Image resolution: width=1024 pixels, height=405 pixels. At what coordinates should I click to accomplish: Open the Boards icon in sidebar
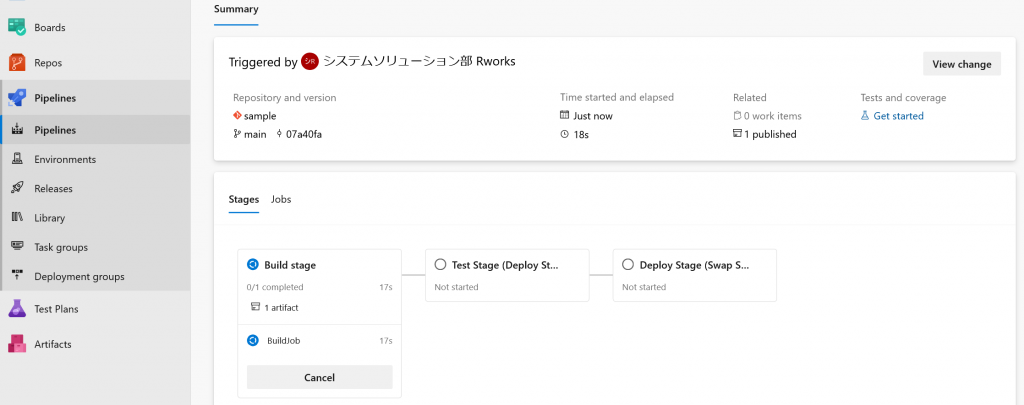coord(17,27)
